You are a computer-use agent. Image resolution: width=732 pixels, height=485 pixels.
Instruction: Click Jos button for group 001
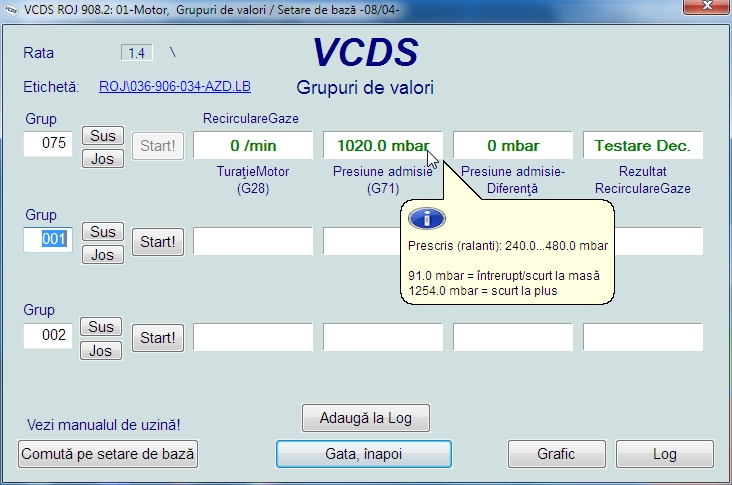[103, 255]
